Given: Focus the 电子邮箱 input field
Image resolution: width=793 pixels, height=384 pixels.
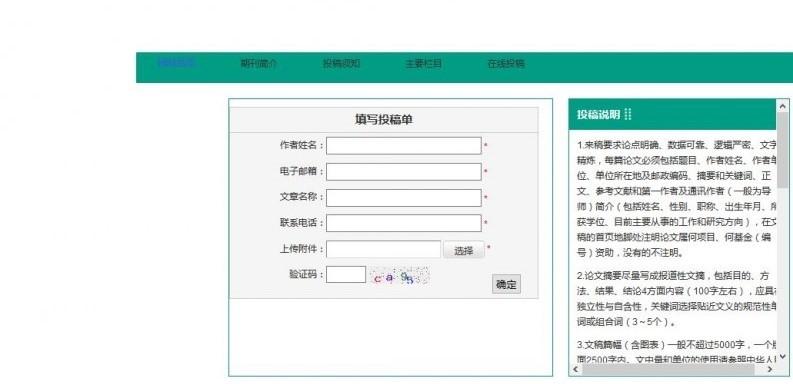Looking at the screenshot, I should coord(404,172).
